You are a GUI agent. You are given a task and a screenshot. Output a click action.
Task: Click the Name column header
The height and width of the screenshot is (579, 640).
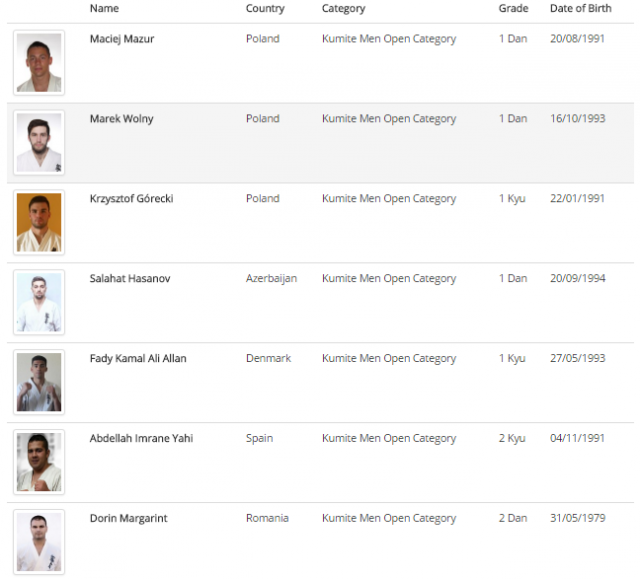104,9
